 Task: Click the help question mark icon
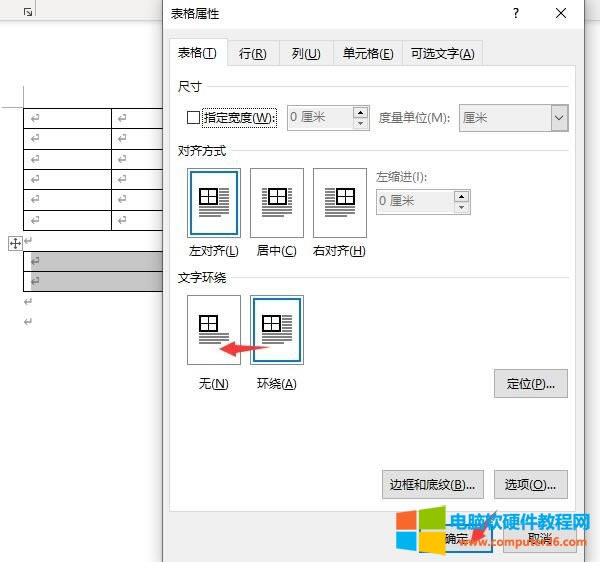516,13
